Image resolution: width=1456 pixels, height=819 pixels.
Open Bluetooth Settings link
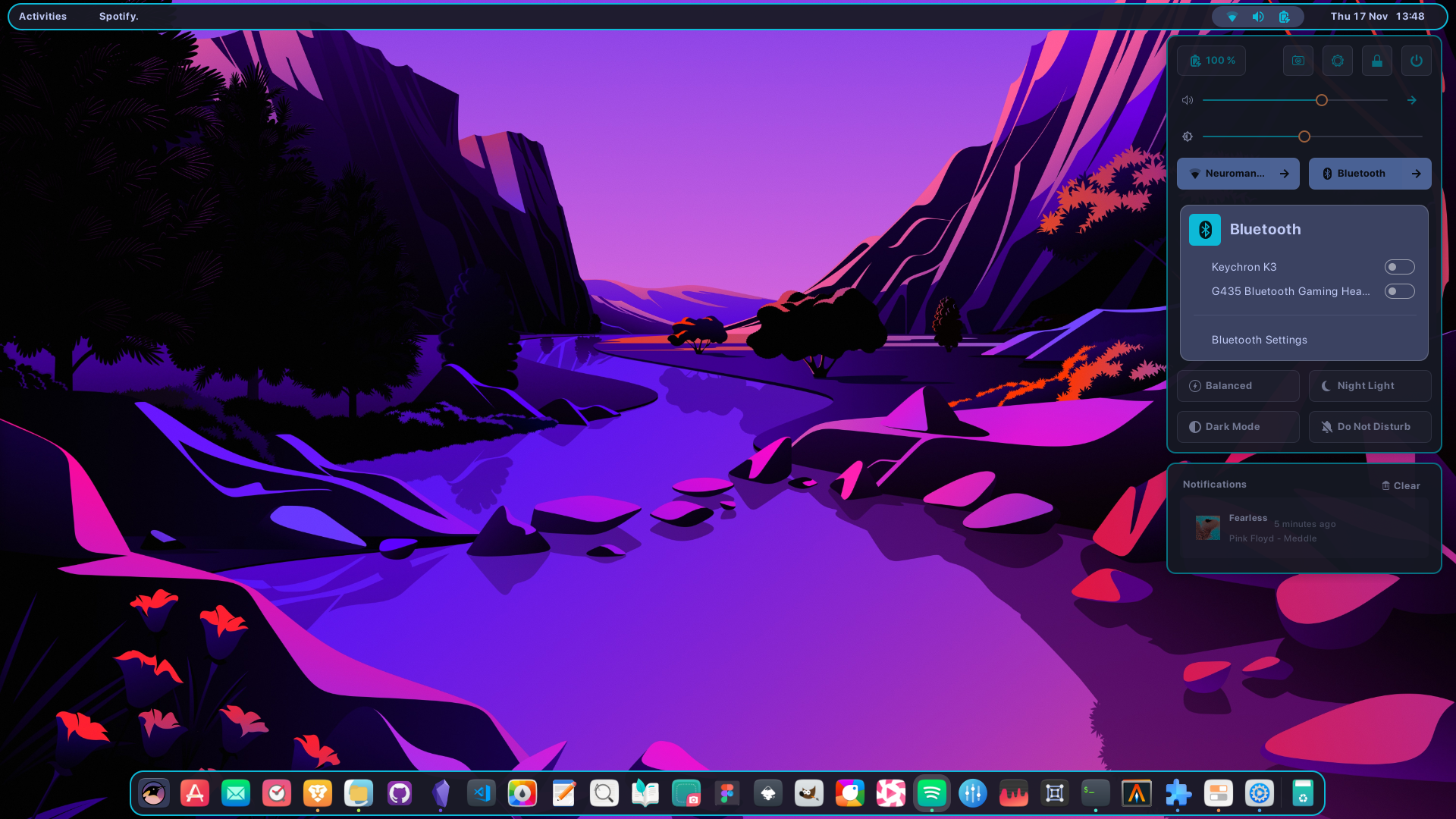click(1259, 340)
